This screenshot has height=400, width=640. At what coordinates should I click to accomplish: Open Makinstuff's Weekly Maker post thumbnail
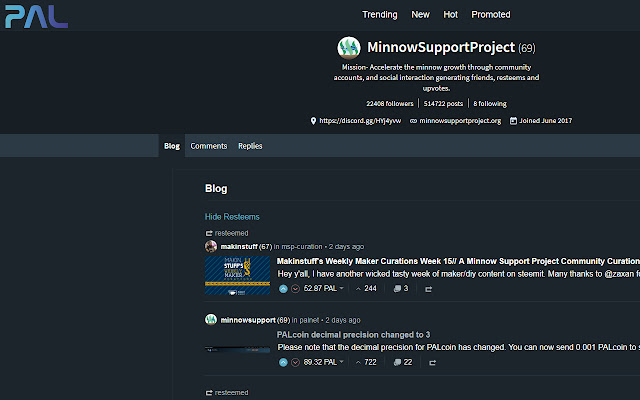tap(237, 276)
